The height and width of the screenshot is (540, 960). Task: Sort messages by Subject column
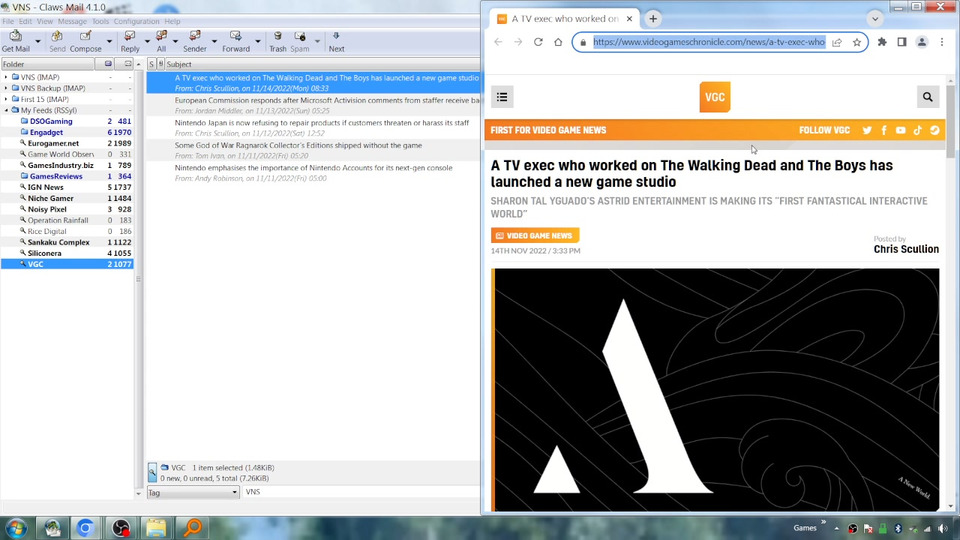[x=323, y=64]
